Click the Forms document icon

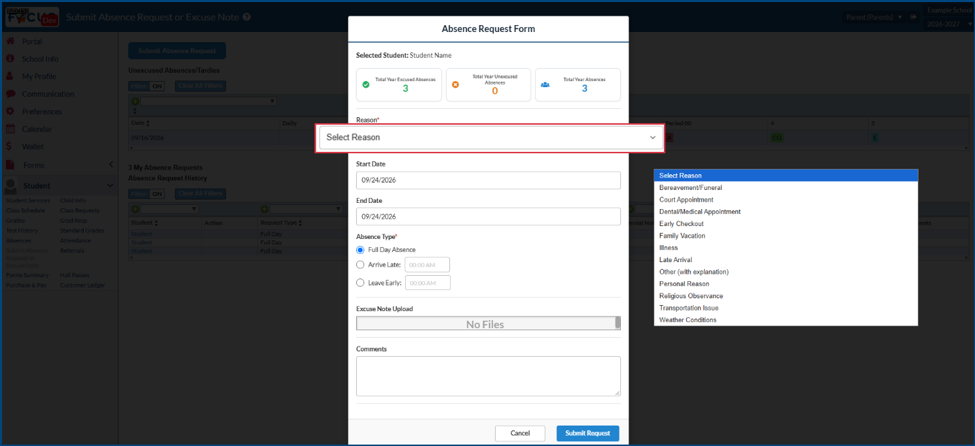point(10,165)
